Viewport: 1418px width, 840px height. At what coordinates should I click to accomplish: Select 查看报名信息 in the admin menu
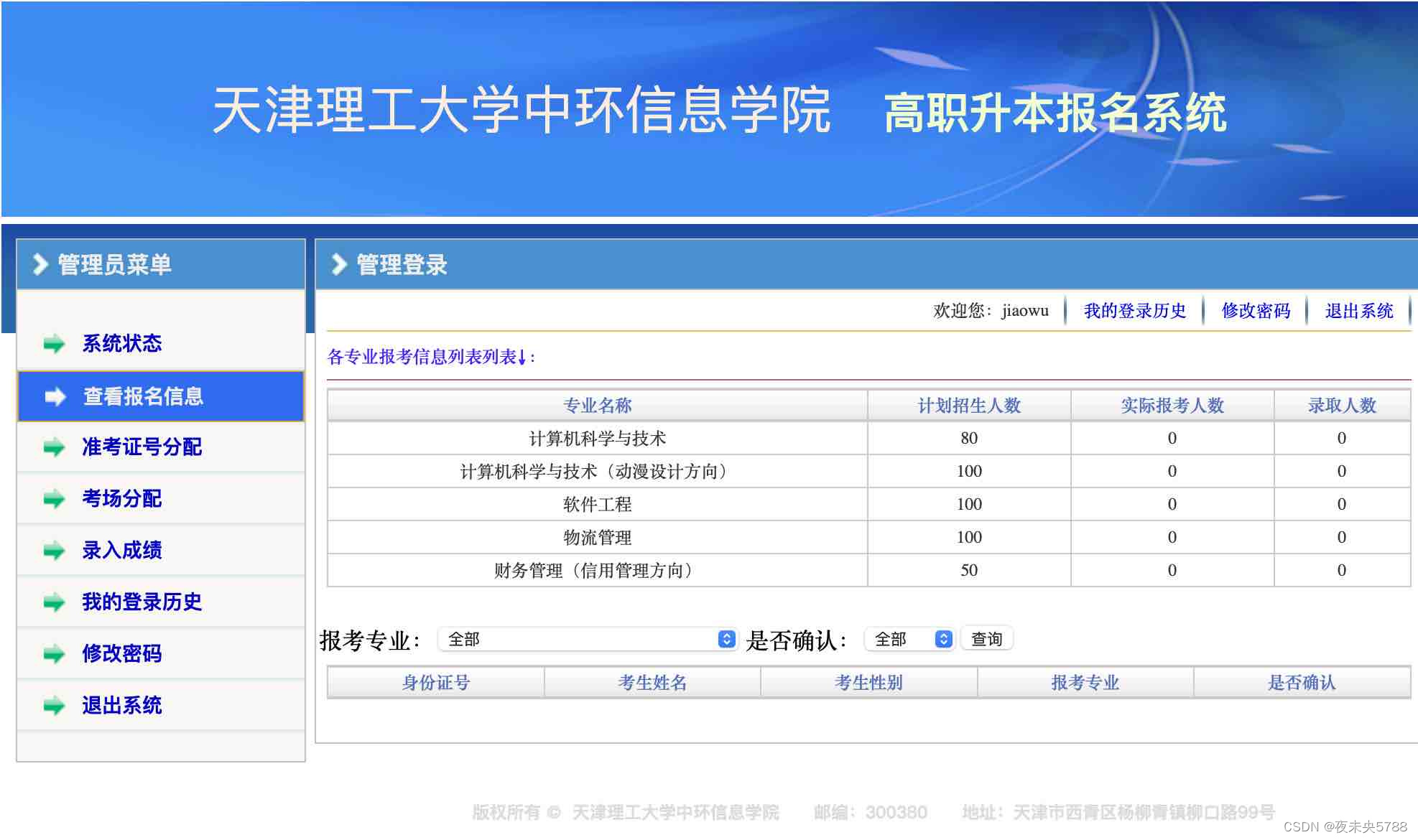pos(161,396)
